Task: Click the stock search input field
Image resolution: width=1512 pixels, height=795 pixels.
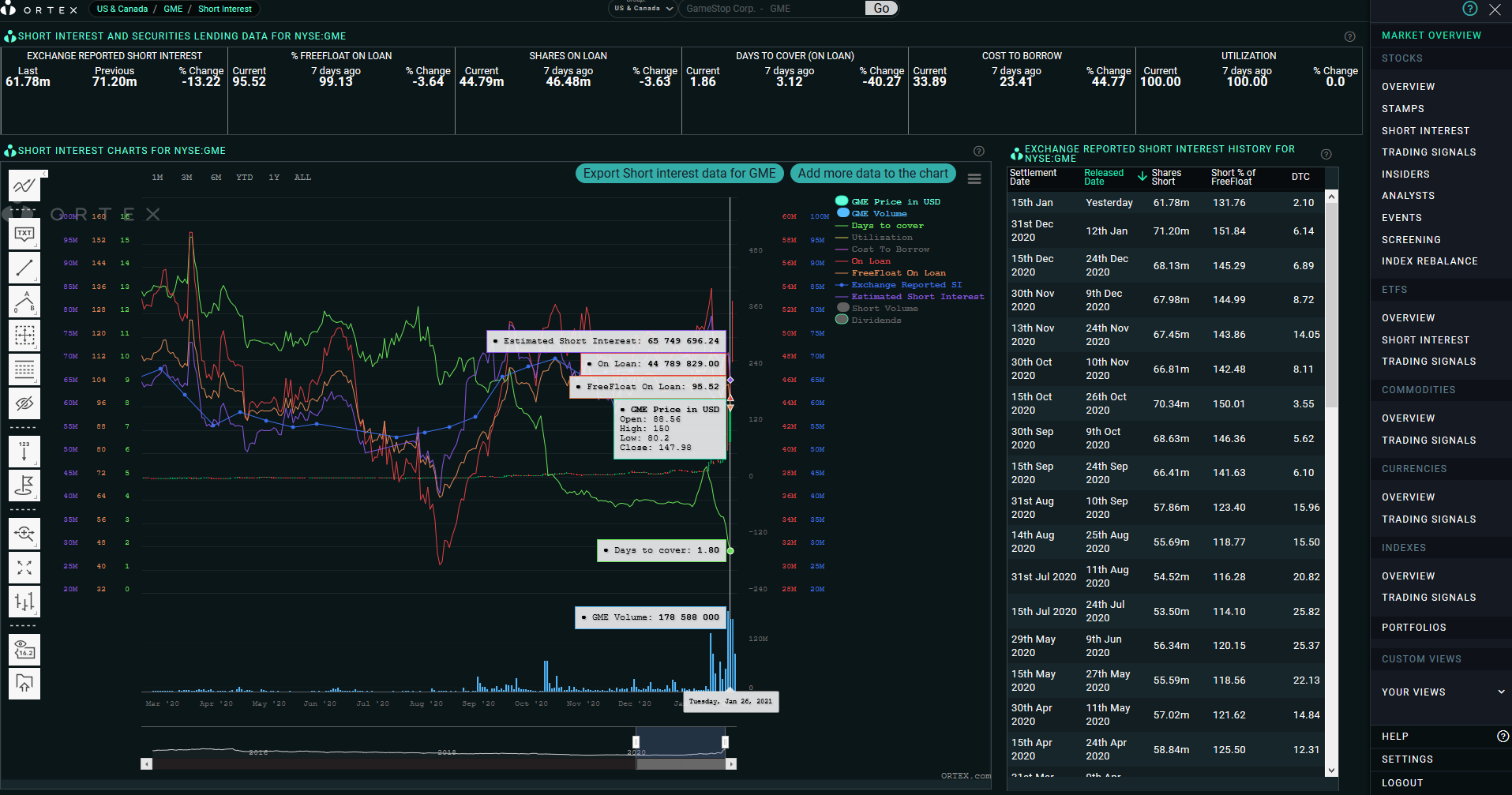Action: pos(772,9)
